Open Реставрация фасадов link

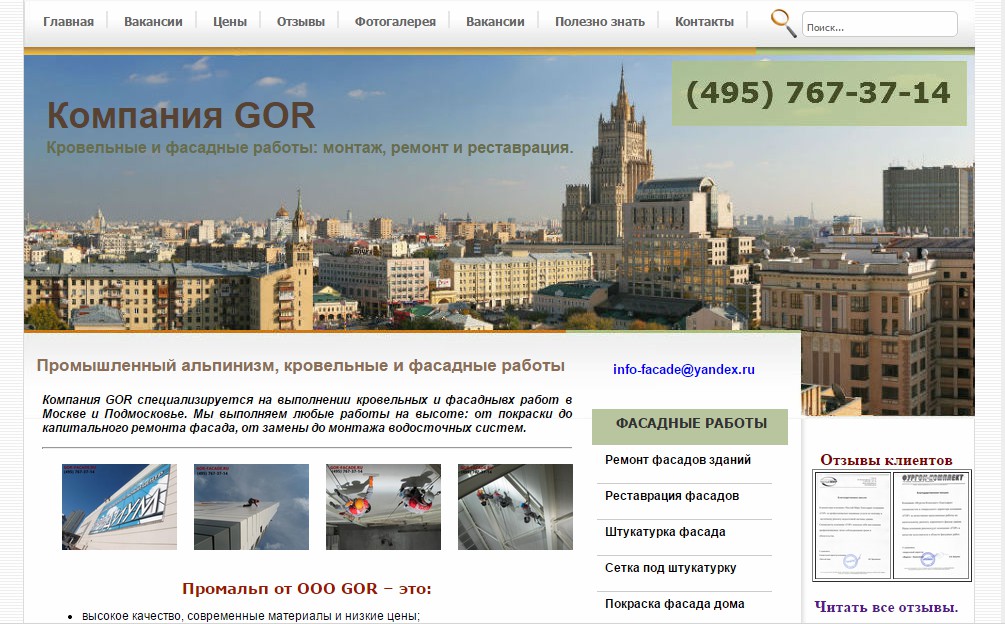click(x=672, y=496)
